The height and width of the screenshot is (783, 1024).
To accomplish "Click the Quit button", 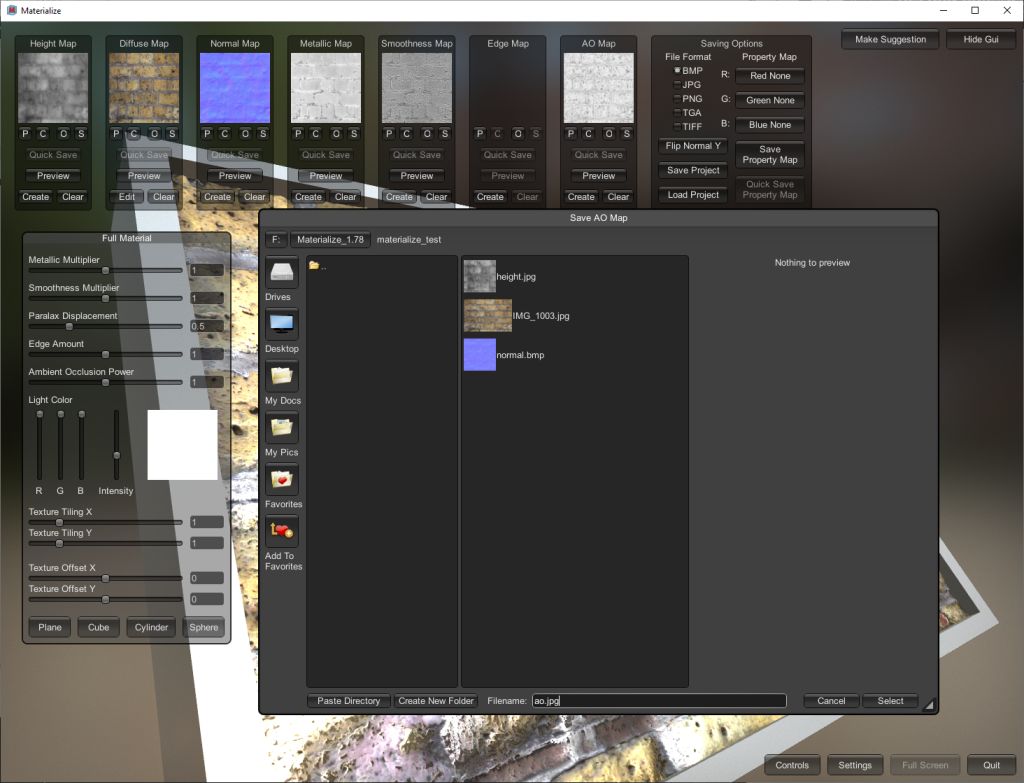I will click(991, 765).
